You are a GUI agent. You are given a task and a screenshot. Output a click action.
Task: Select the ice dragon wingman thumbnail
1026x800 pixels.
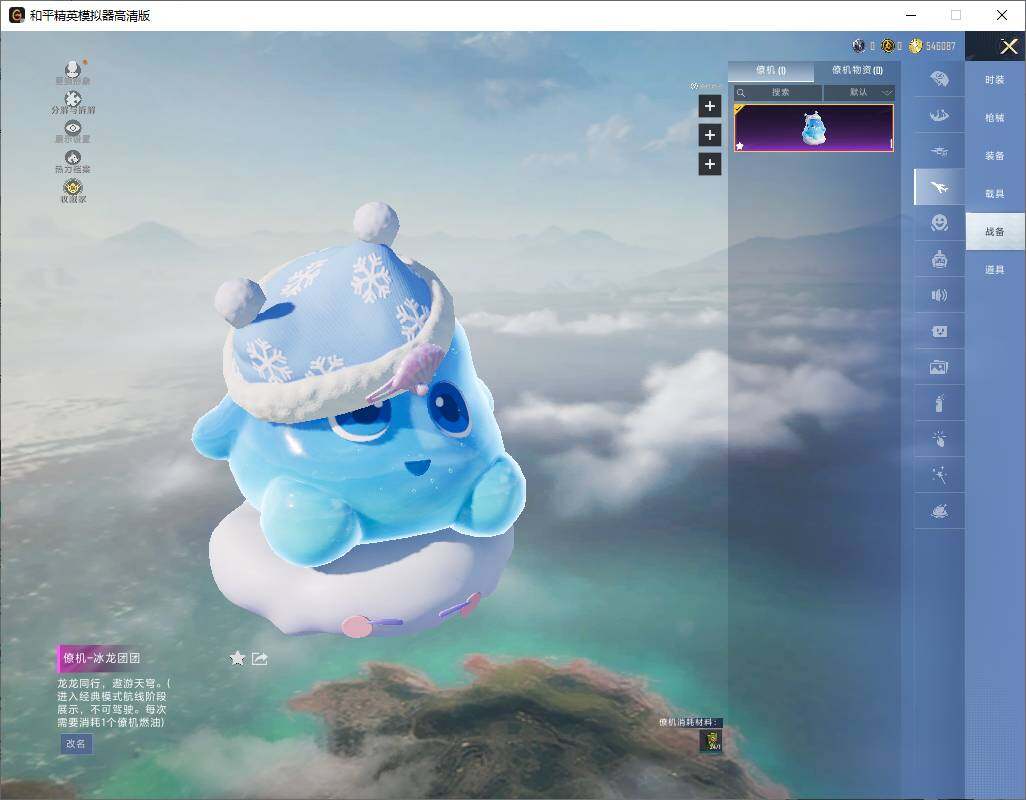pos(813,128)
